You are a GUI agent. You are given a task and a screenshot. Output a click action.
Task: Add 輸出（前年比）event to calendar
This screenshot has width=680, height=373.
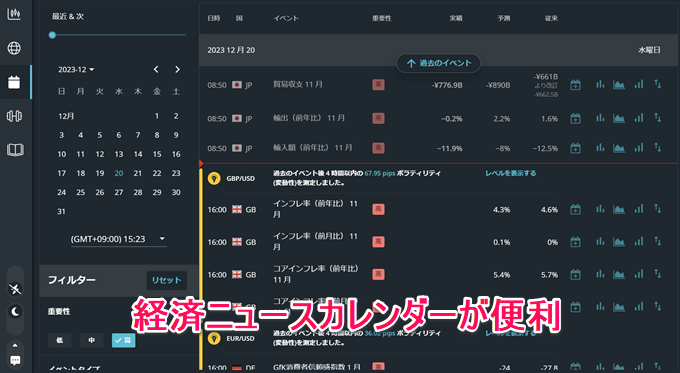(x=575, y=118)
